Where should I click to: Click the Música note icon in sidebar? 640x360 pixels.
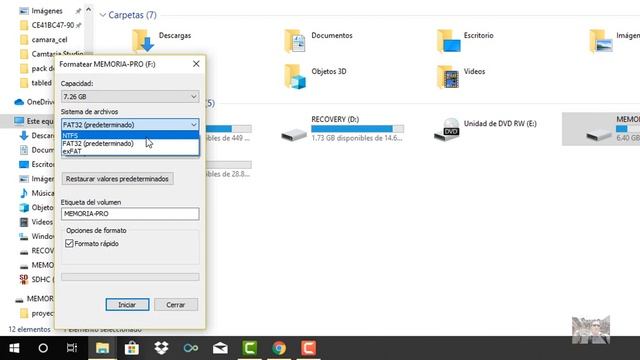[x=24, y=193]
